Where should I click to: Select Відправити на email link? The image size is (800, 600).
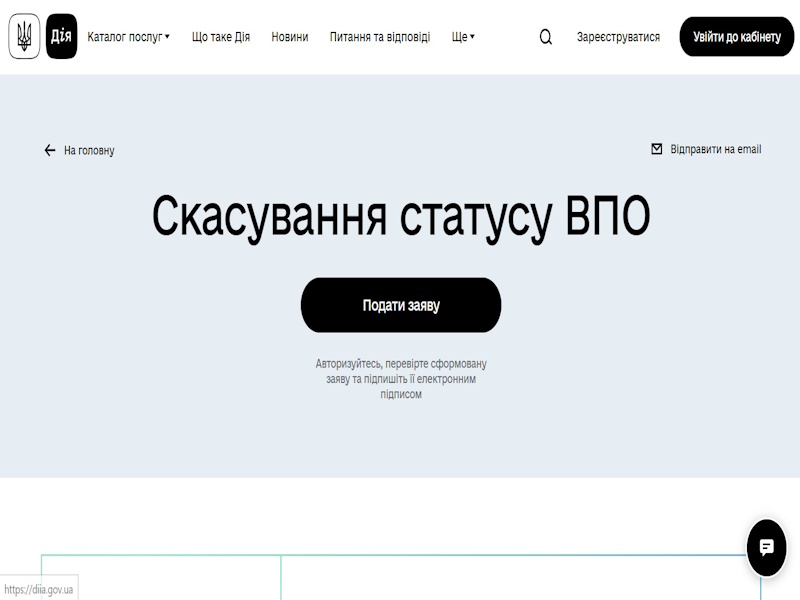[716, 149]
